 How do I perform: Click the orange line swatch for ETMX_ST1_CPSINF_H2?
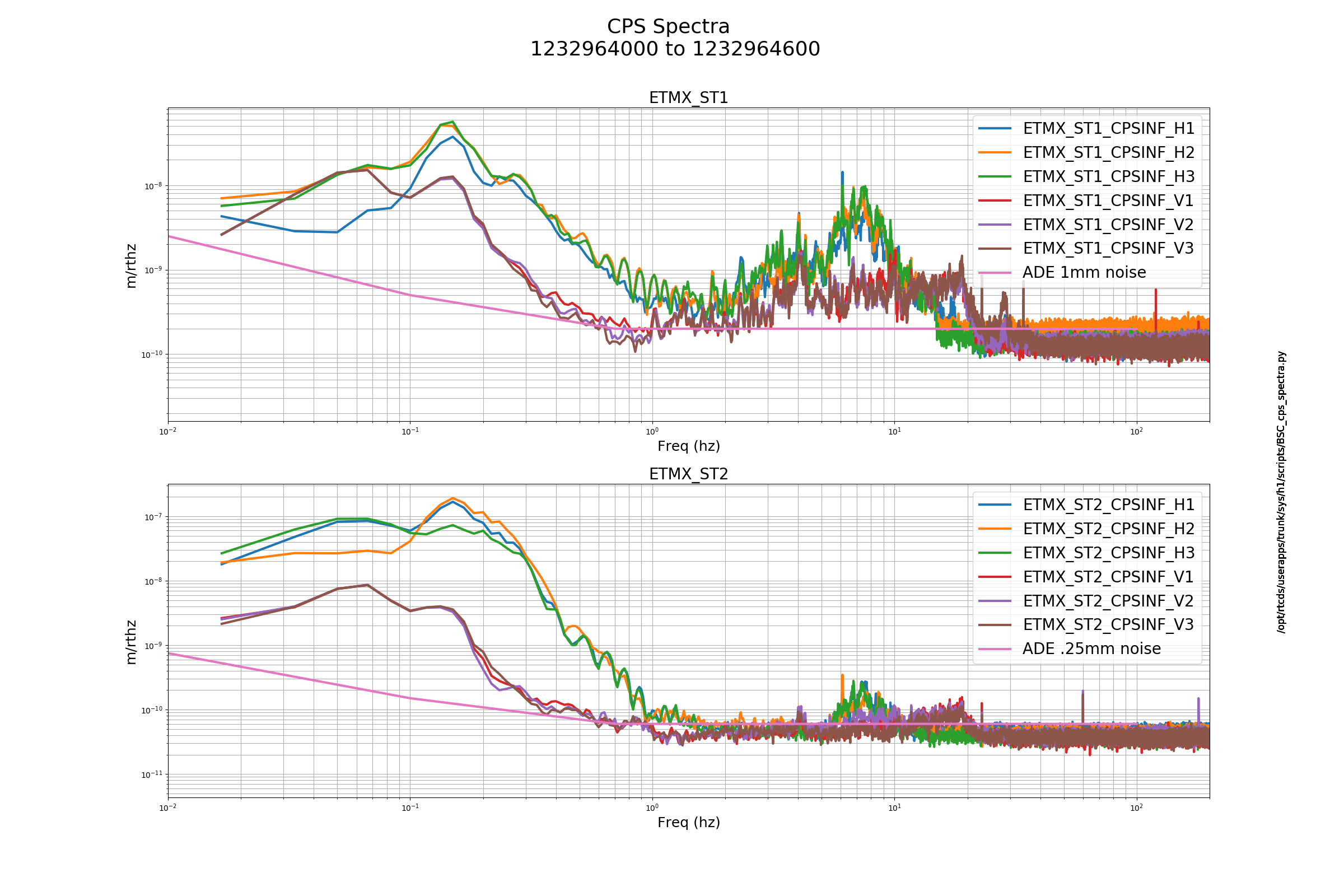point(995,152)
